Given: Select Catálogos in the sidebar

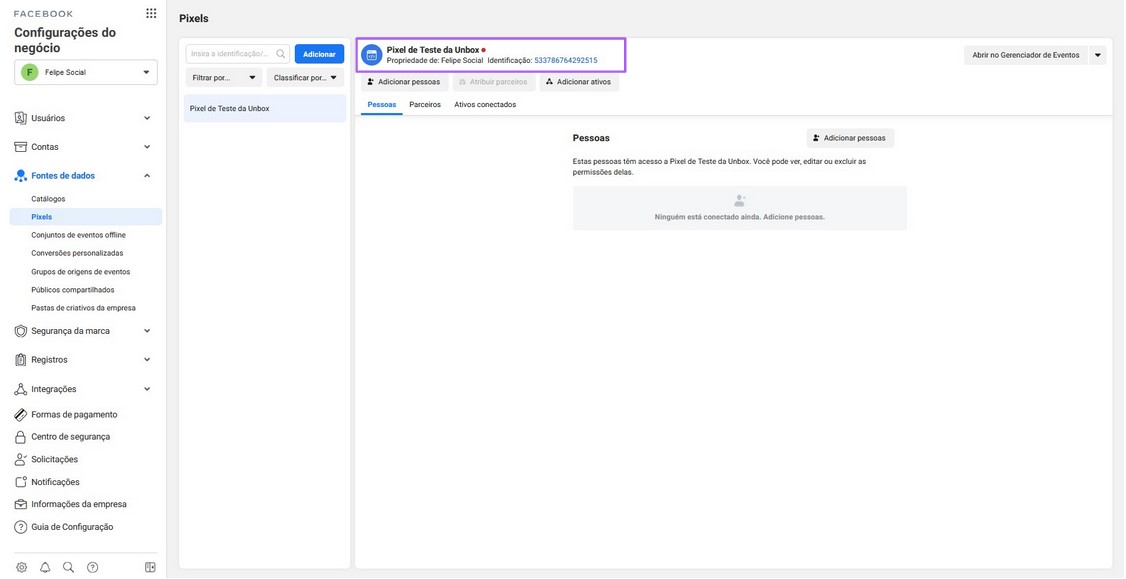Looking at the screenshot, I should 48,199.
